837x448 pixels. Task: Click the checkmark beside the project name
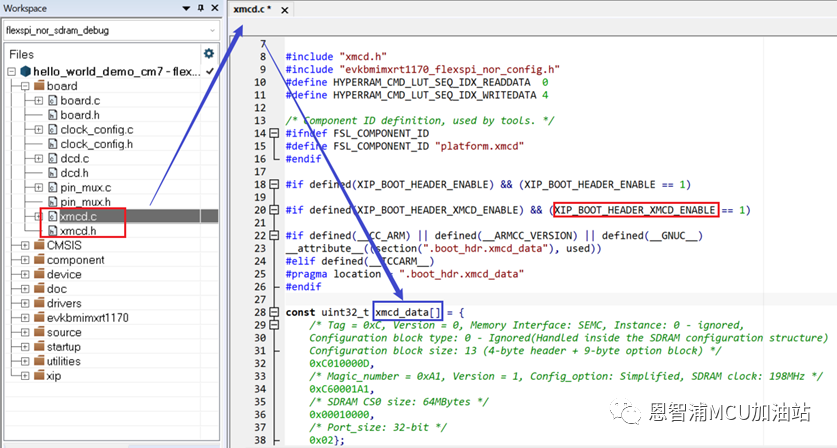pyautogui.click(x=210, y=71)
